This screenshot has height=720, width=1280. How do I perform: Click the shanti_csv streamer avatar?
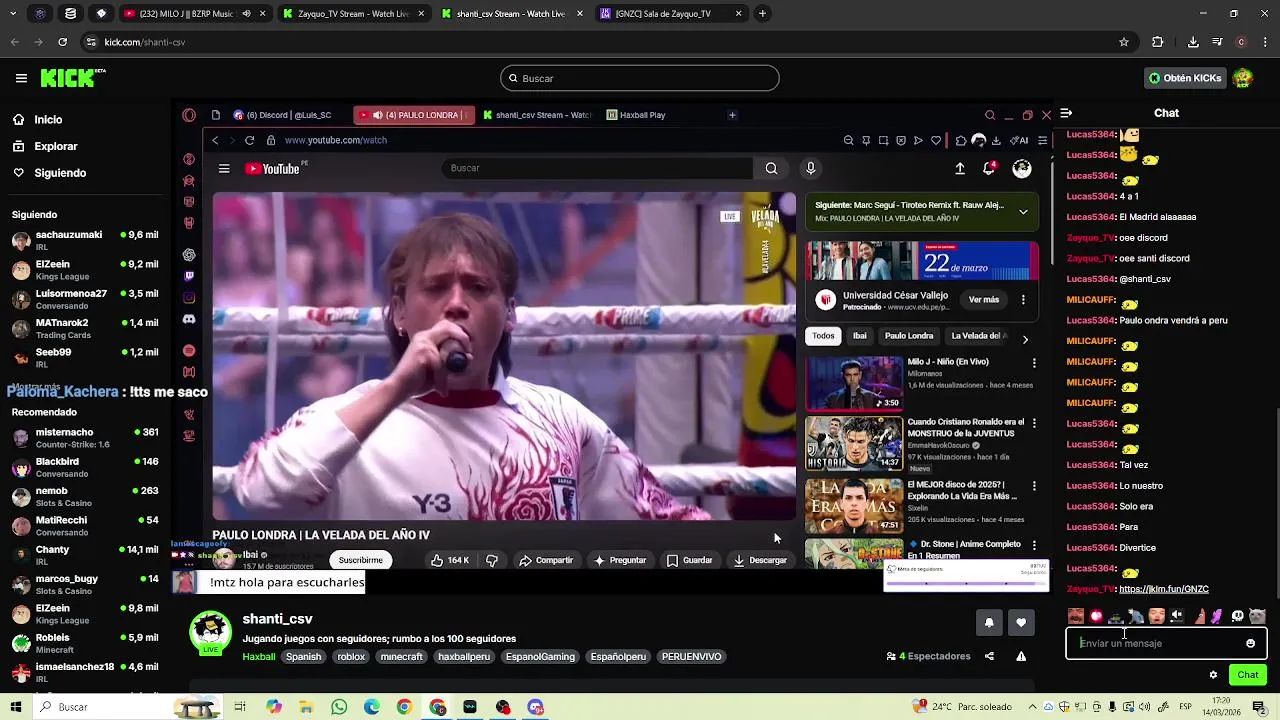tap(210, 632)
